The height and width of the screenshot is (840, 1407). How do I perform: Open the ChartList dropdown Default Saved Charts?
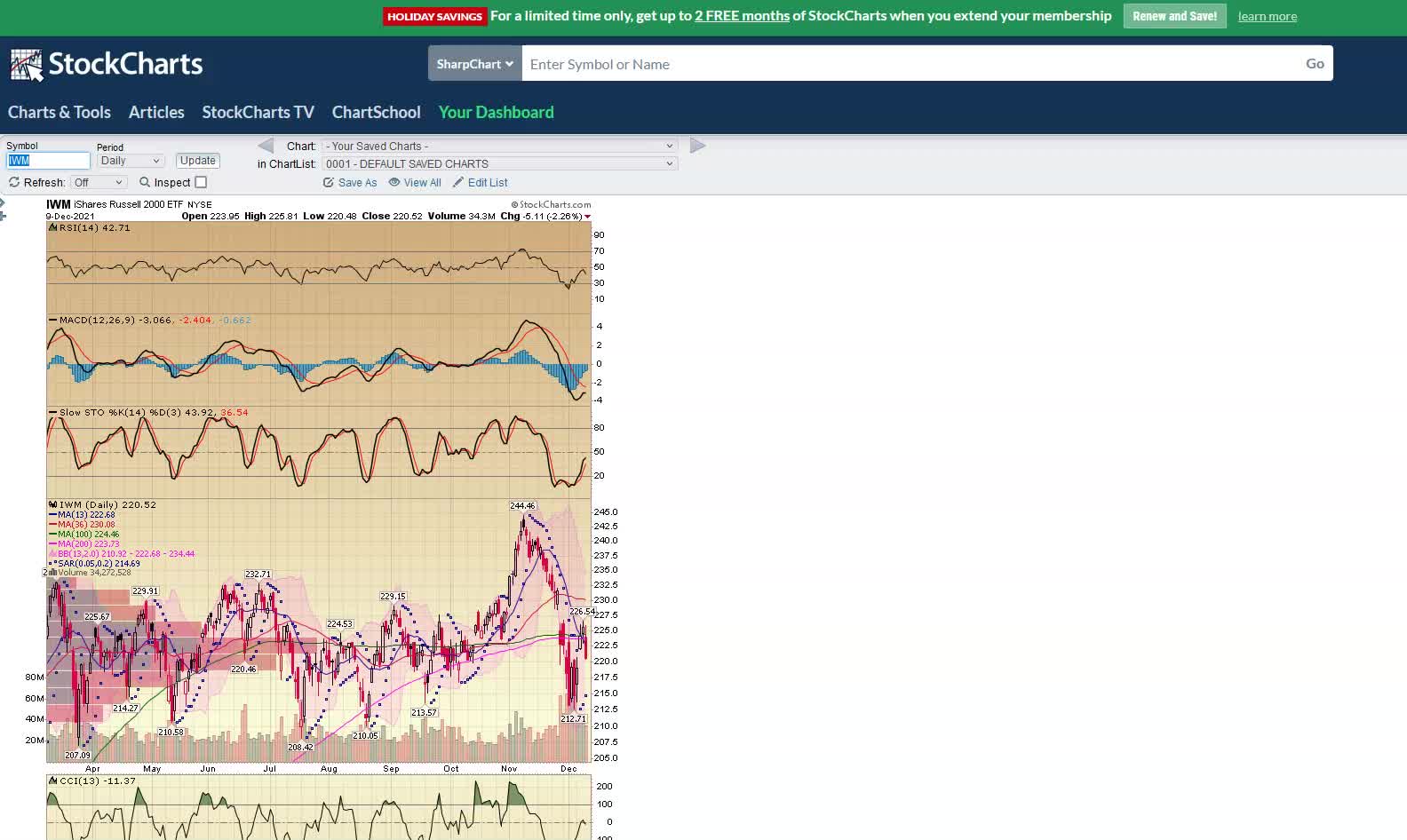[500, 163]
